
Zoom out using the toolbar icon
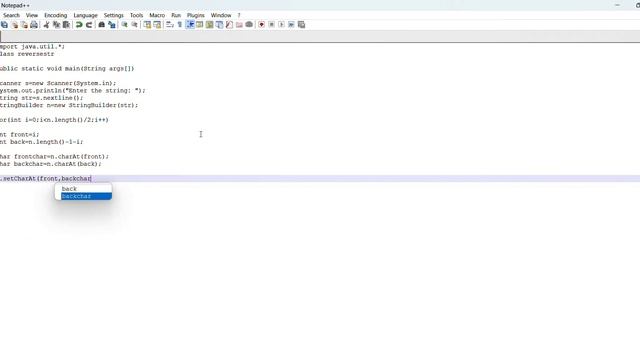tap(134, 24)
